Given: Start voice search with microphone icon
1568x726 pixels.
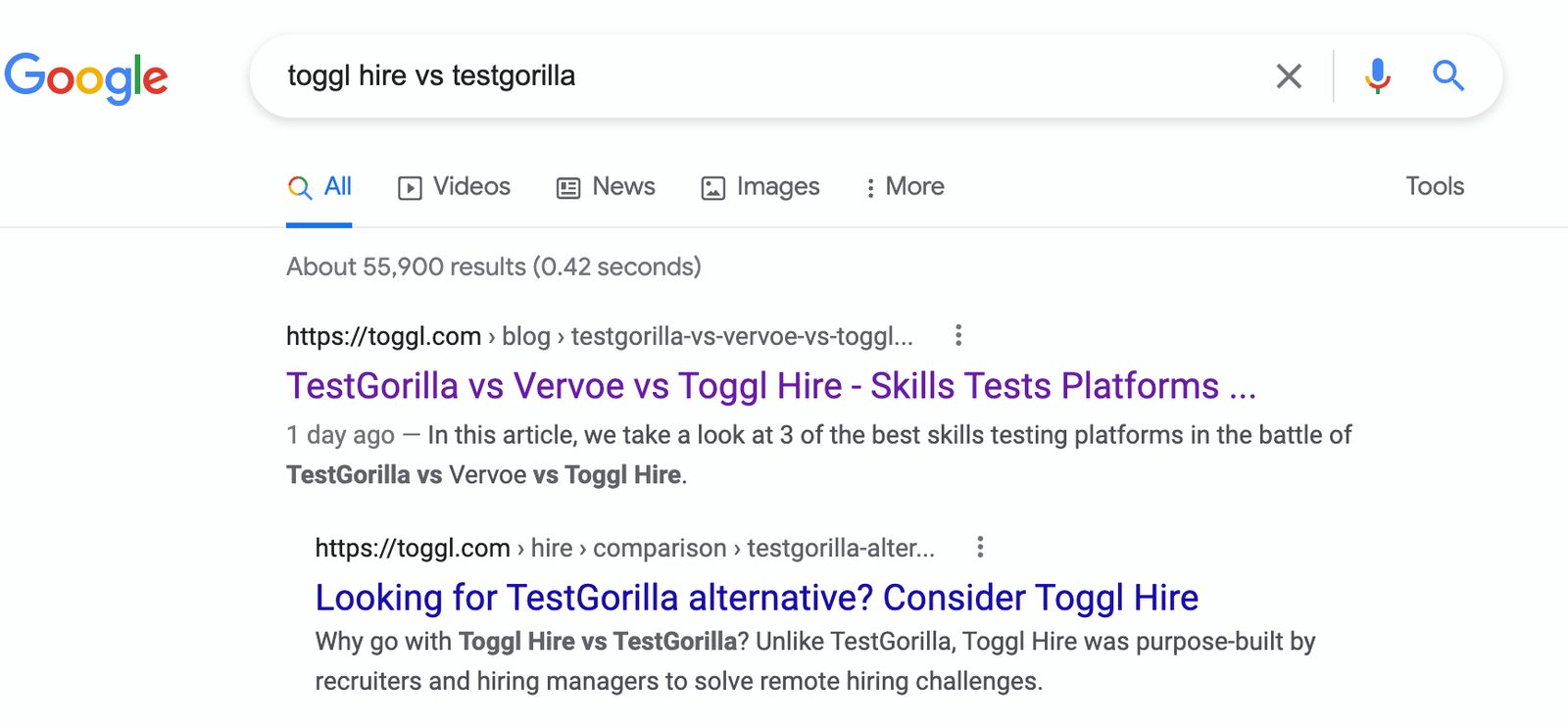Looking at the screenshot, I should click(1377, 75).
